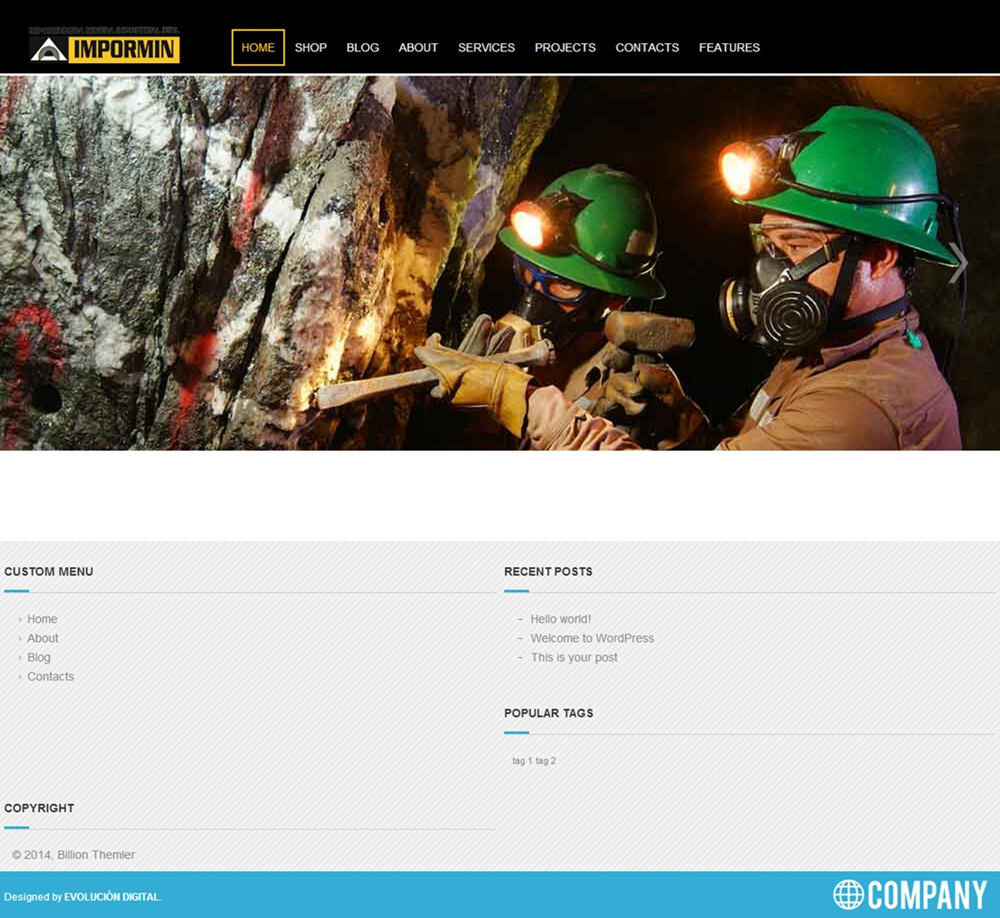Open About link under Custom Menu
Viewport: 1000px width, 918px height.
(x=42, y=638)
